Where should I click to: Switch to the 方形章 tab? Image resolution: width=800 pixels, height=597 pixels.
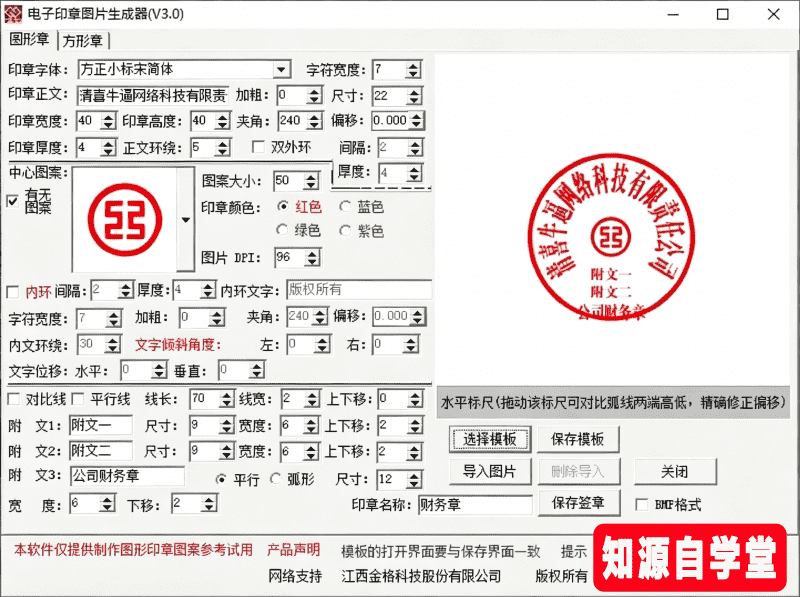83,41
